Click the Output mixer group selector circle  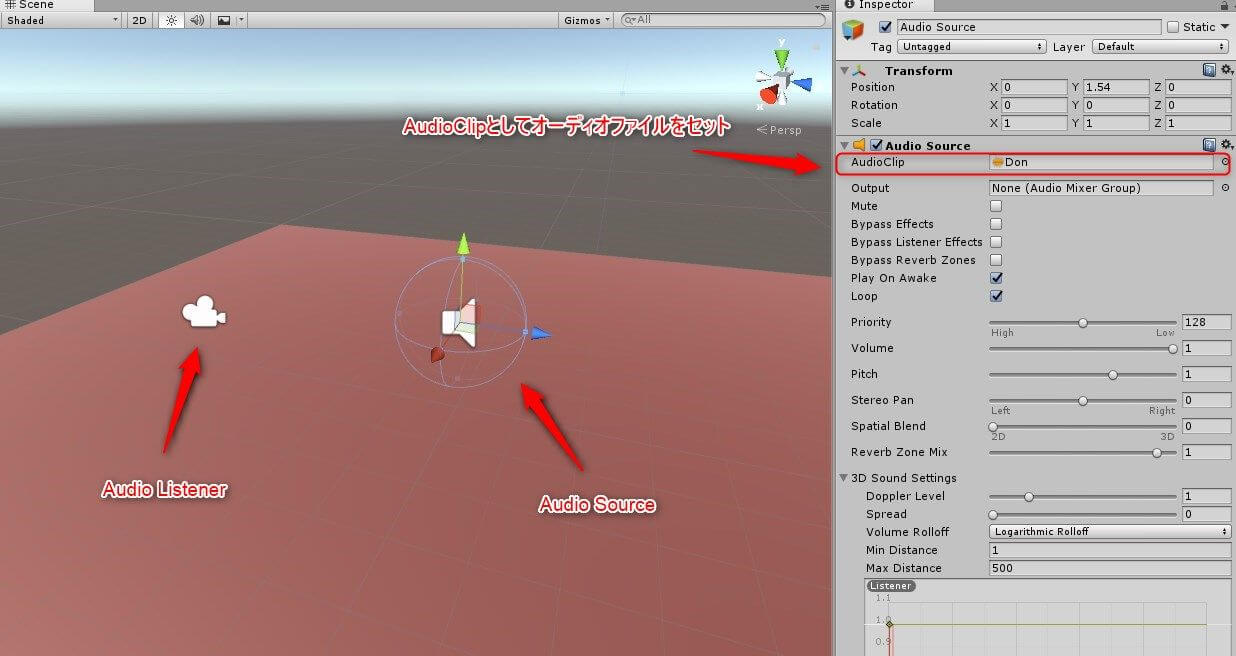click(1225, 187)
